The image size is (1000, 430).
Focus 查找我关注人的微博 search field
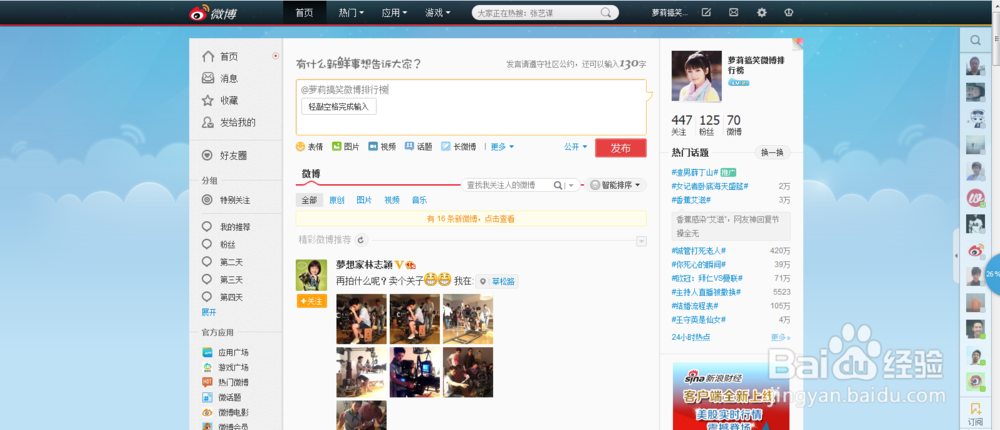(508, 185)
